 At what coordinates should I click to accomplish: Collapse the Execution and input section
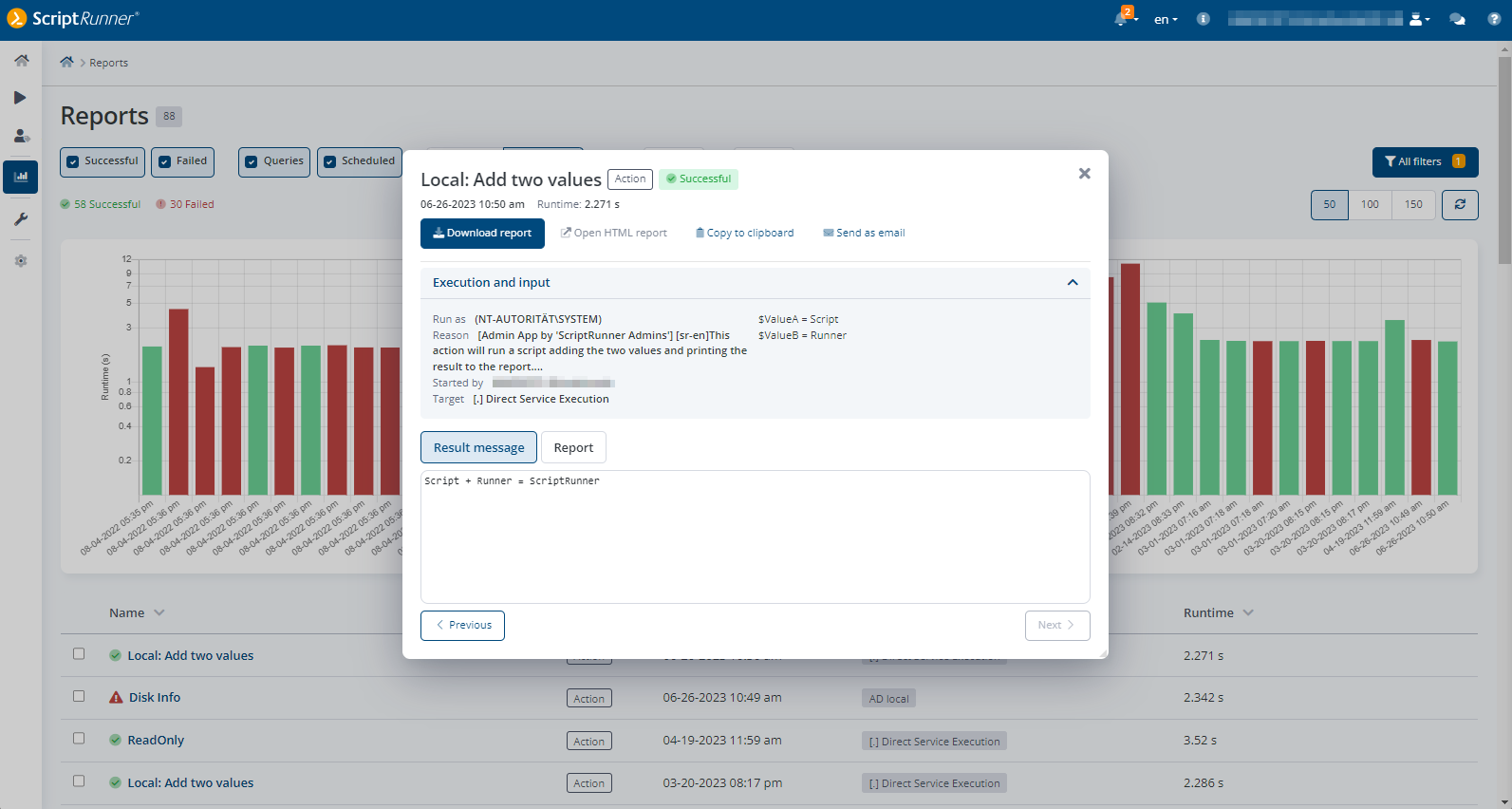pos(1073,283)
